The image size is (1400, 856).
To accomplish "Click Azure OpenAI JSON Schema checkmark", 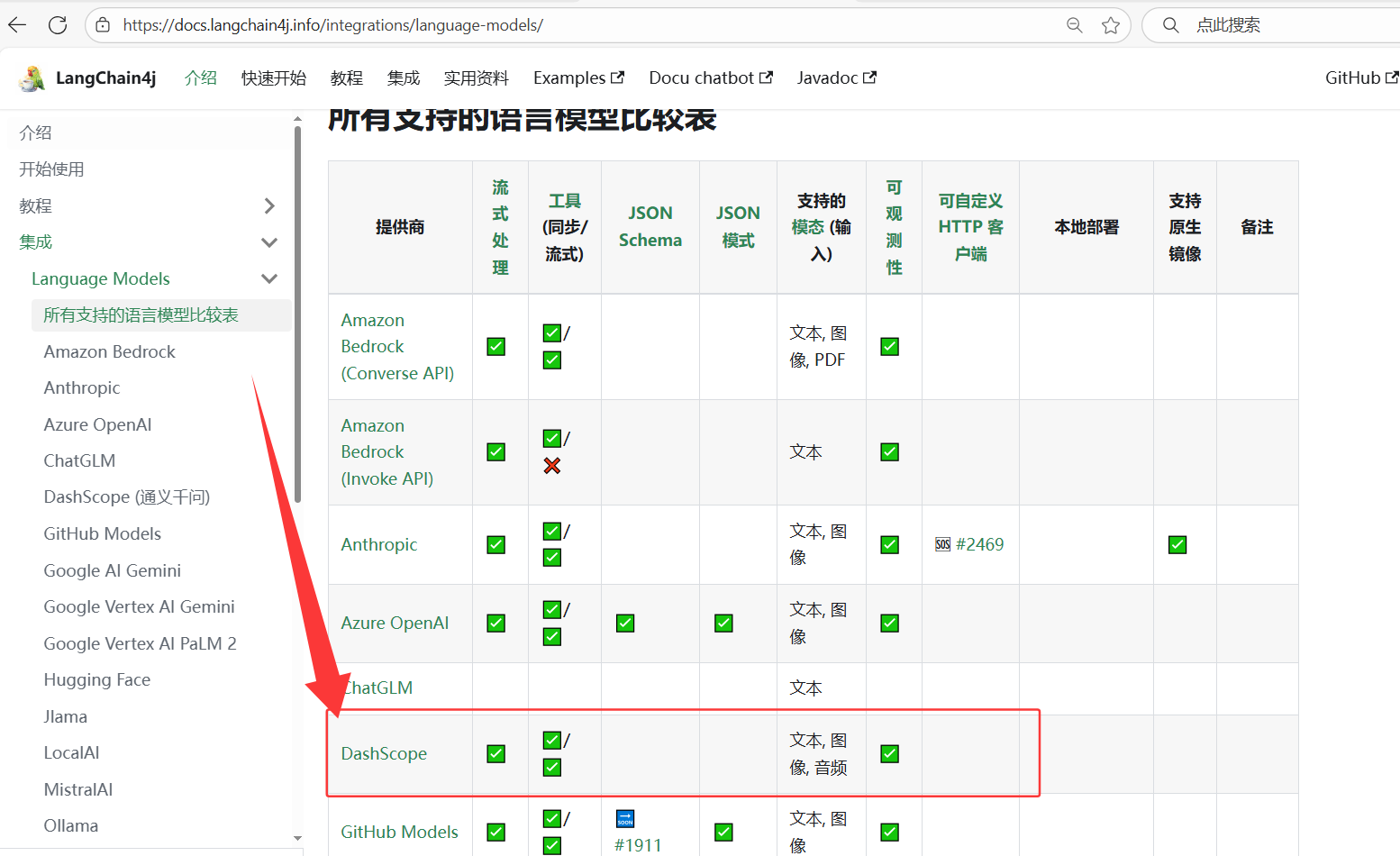I will pos(625,623).
